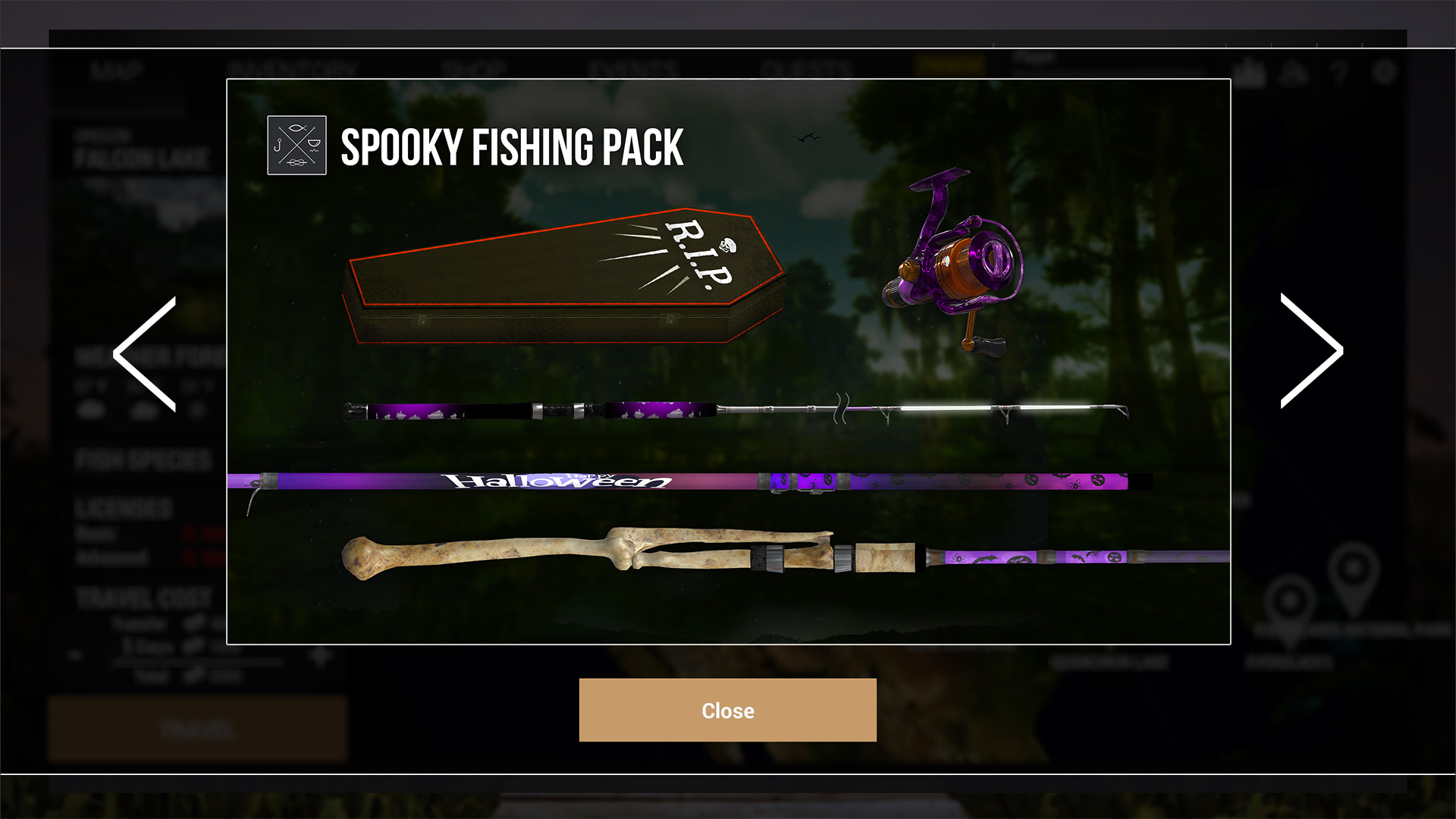
Task: Click the help question mark icon
Action: coord(1339,73)
